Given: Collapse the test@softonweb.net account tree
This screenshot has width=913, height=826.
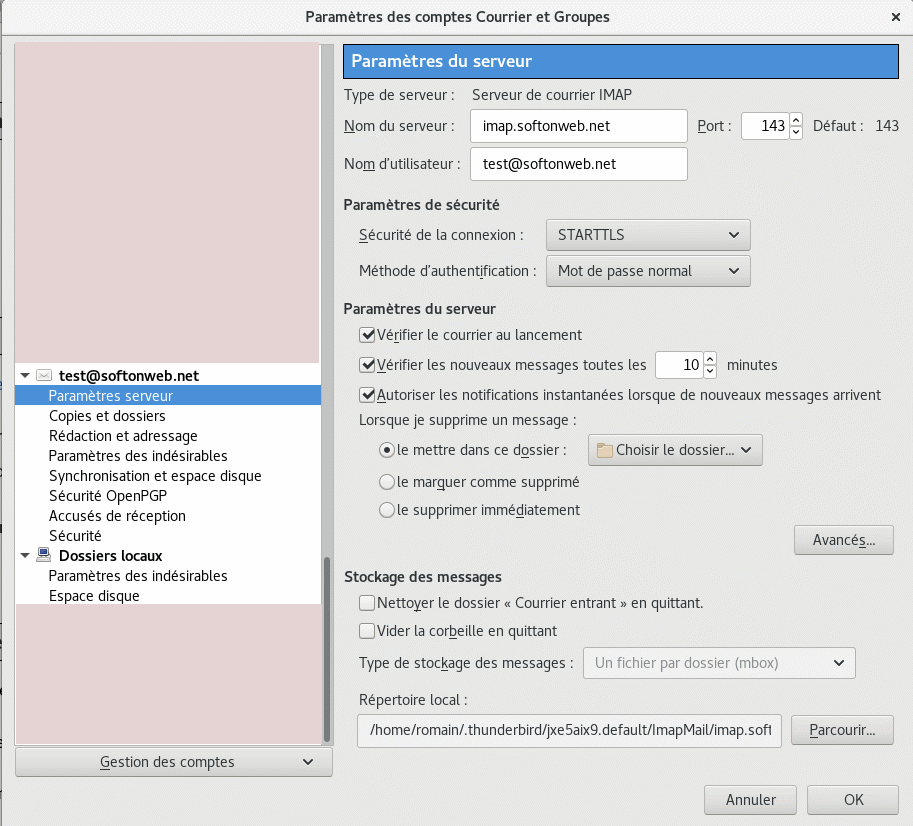Looking at the screenshot, I should point(25,376).
